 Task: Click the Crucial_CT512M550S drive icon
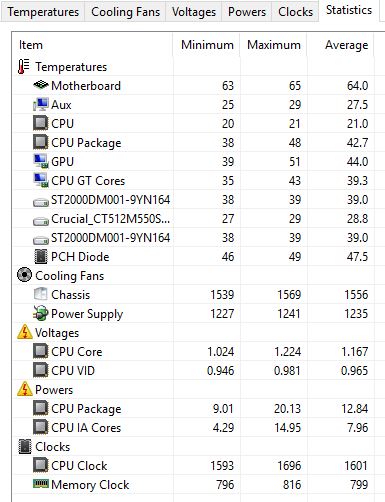click(41, 221)
